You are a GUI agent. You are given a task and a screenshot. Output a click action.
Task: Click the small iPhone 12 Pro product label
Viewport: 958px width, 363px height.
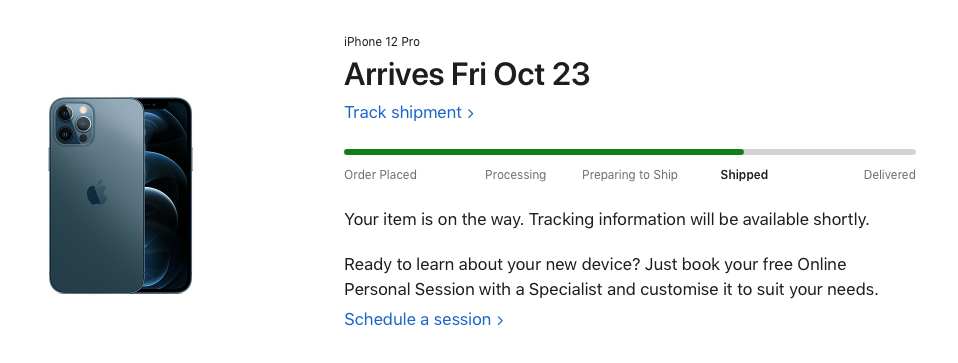coord(382,42)
